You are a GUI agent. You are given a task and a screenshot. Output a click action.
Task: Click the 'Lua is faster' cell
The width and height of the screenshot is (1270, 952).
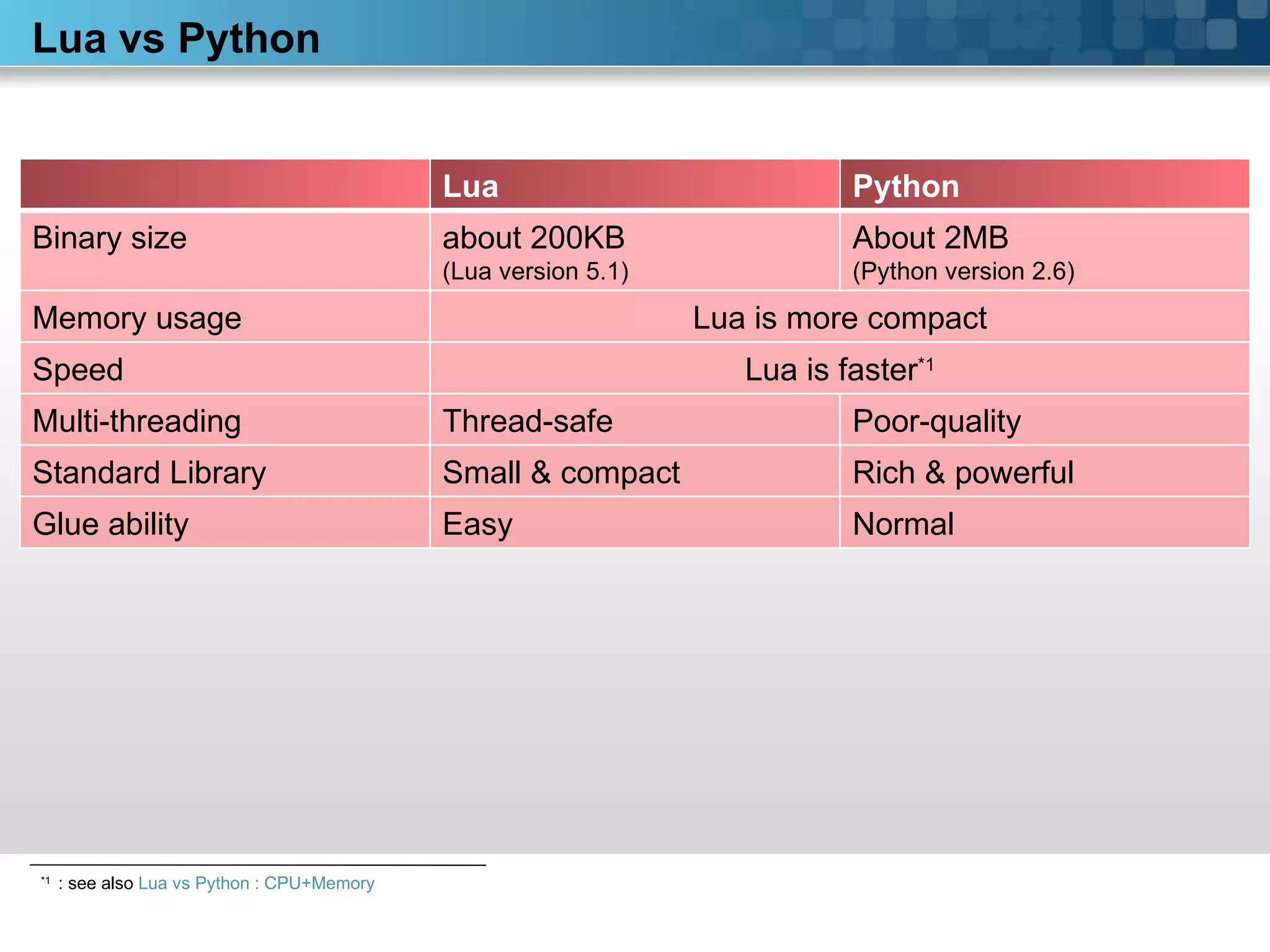[840, 369]
